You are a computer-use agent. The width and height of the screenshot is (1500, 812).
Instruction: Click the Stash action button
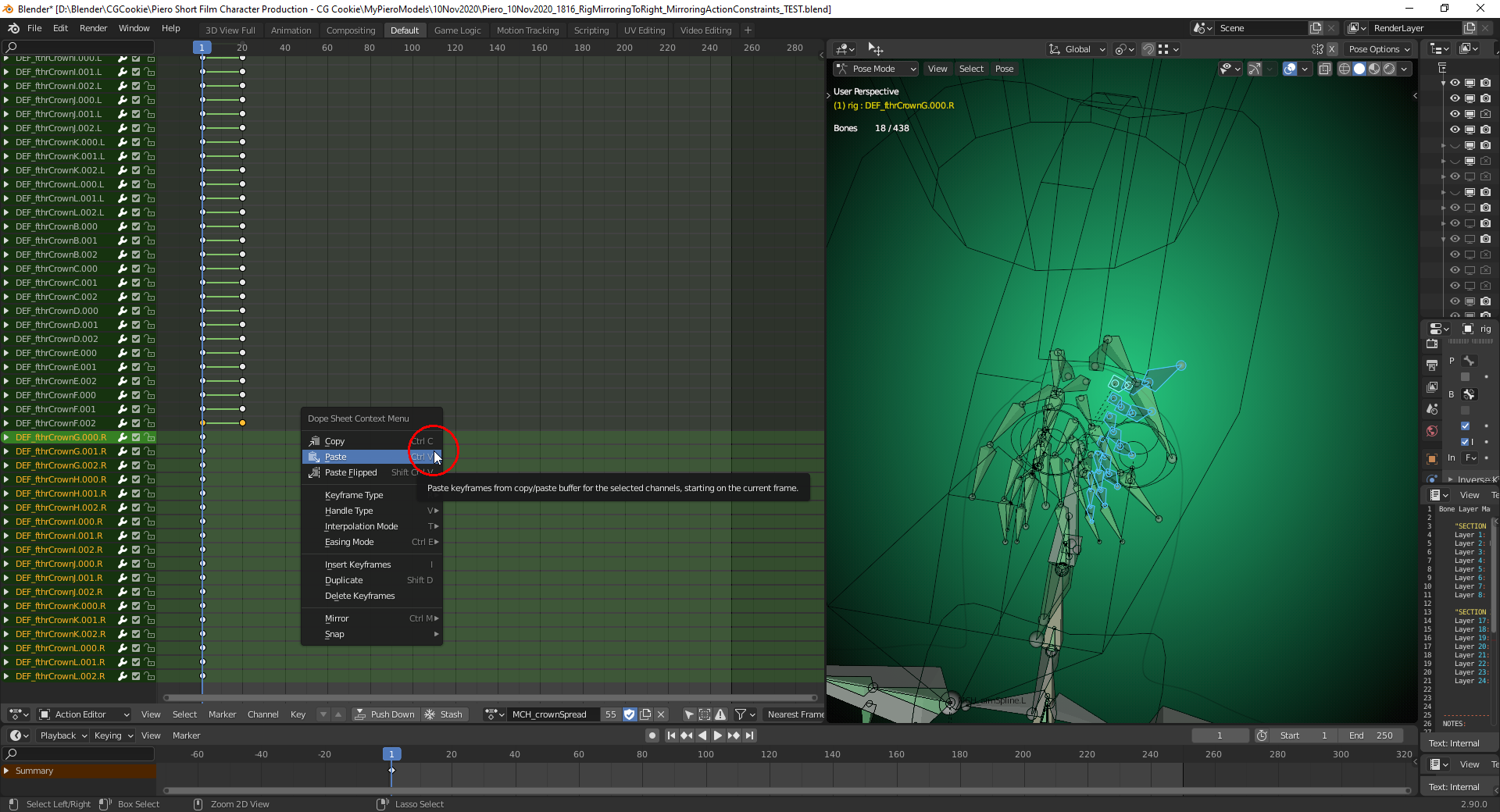[x=443, y=714]
